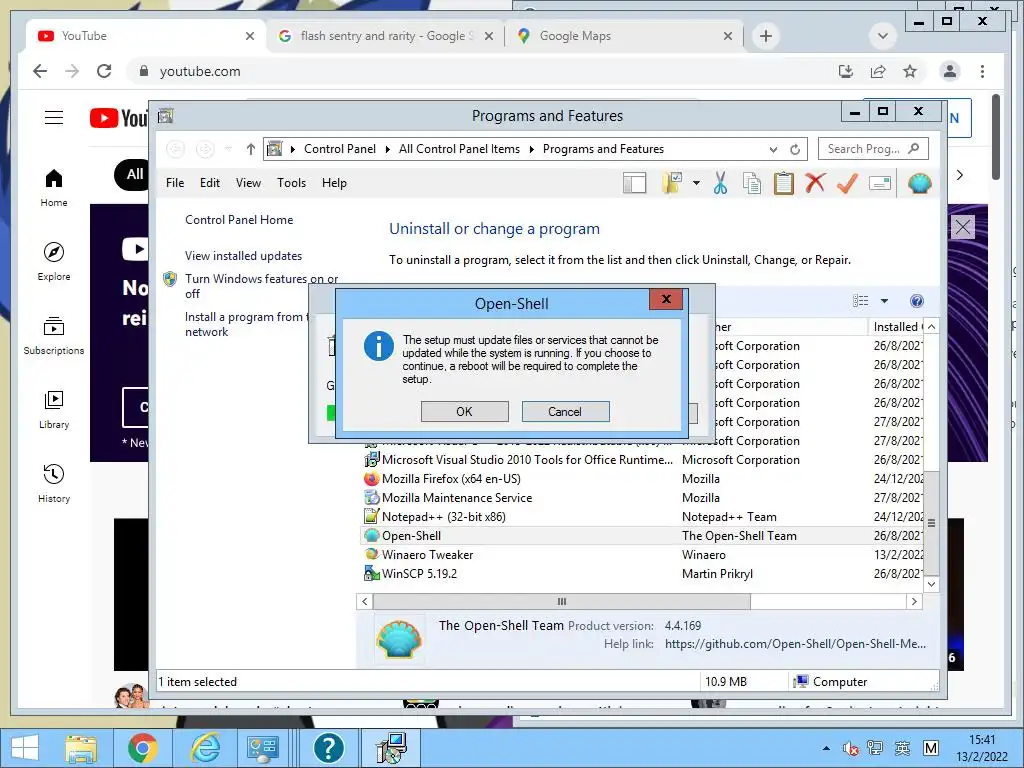This screenshot has width=1024, height=768.
Task: Bookmark page with star icon in Chrome
Action: coord(910,71)
